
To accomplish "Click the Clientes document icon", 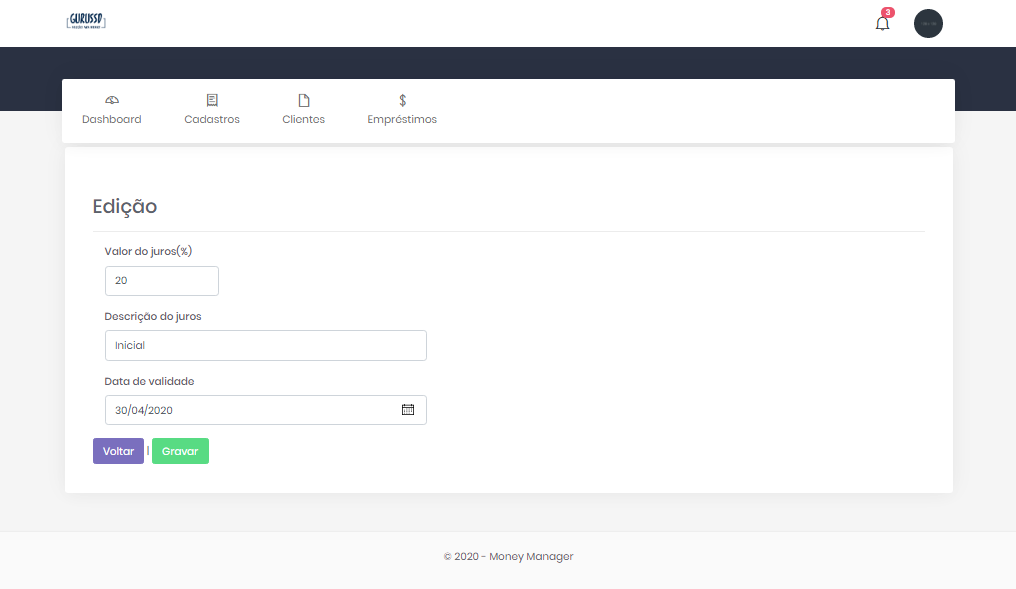I will click(304, 100).
